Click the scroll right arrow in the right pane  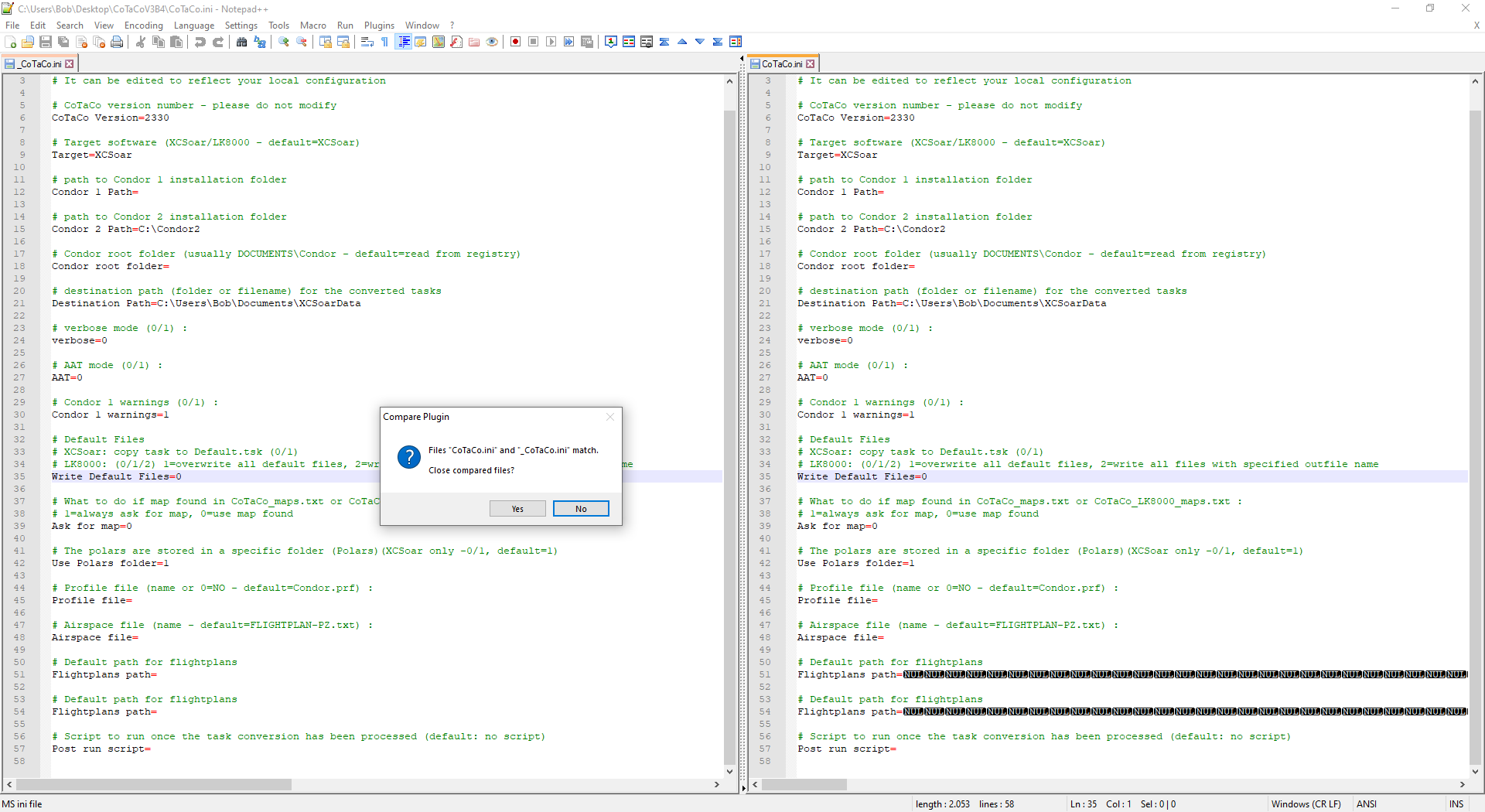coord(1463,785)
